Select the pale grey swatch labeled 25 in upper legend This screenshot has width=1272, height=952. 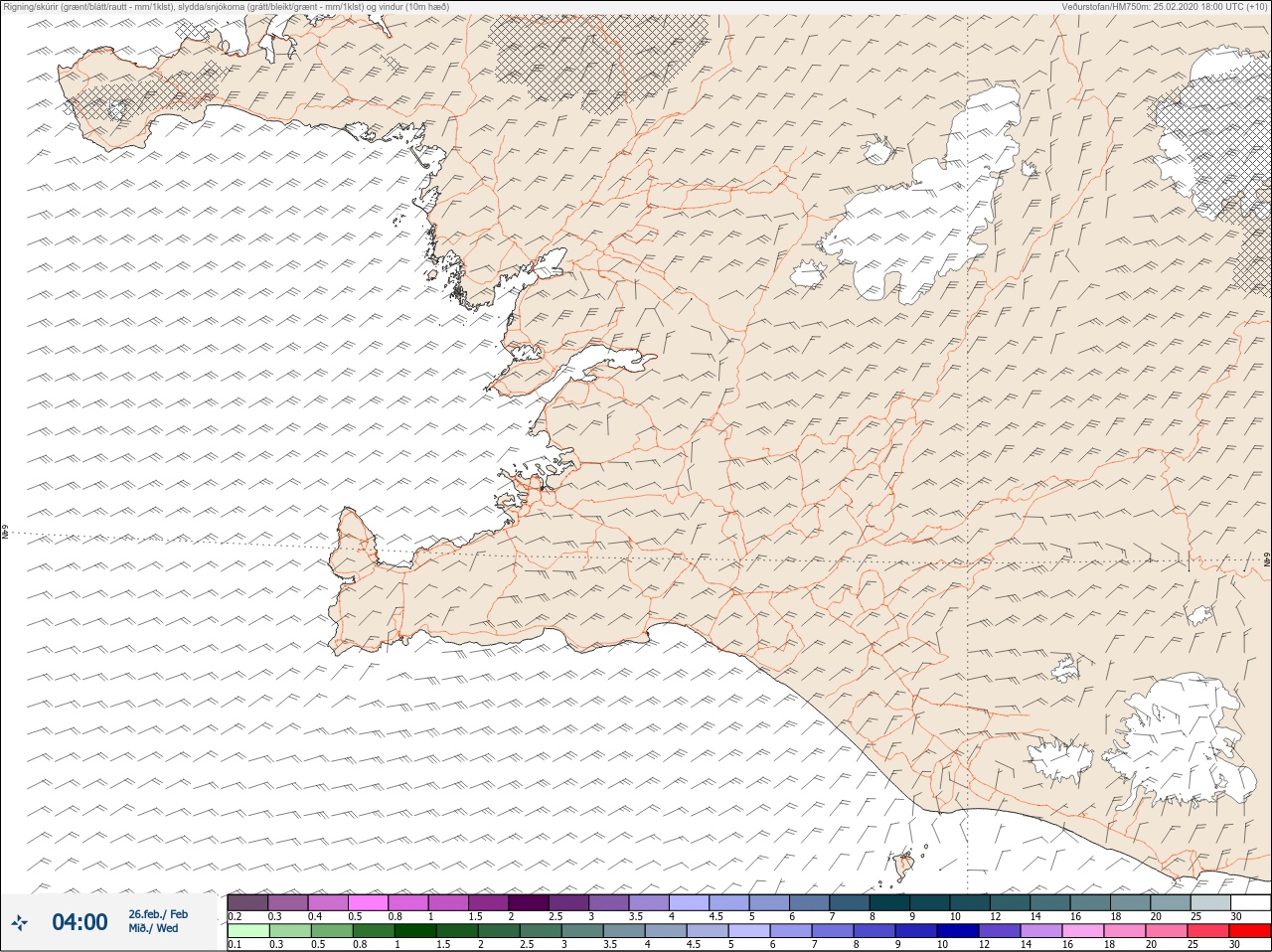(x=1210, y=902)
